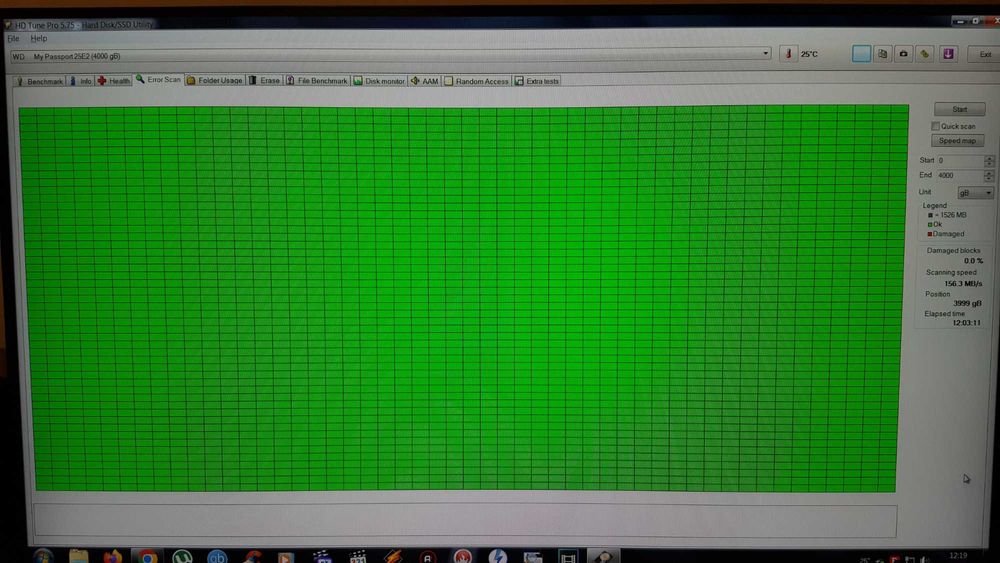The height and width of the screenshot is (563, 1000).
Task: Click the thermometer temperature icon
Action: [x=788, y=54]
